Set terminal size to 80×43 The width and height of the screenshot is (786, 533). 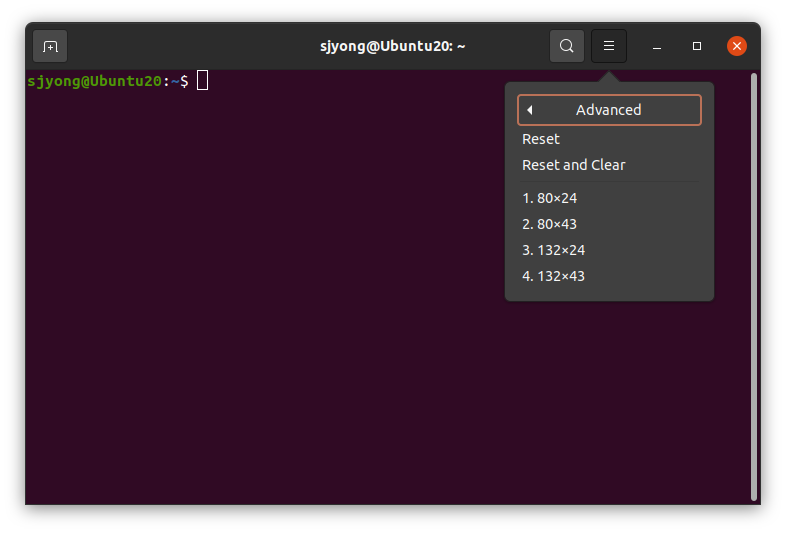pyautogui.click(x=609, y=224)
